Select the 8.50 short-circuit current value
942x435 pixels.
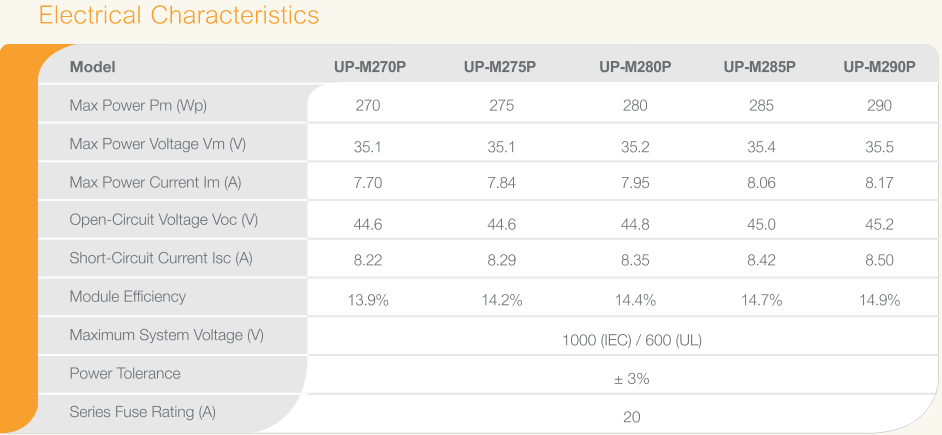880,262
